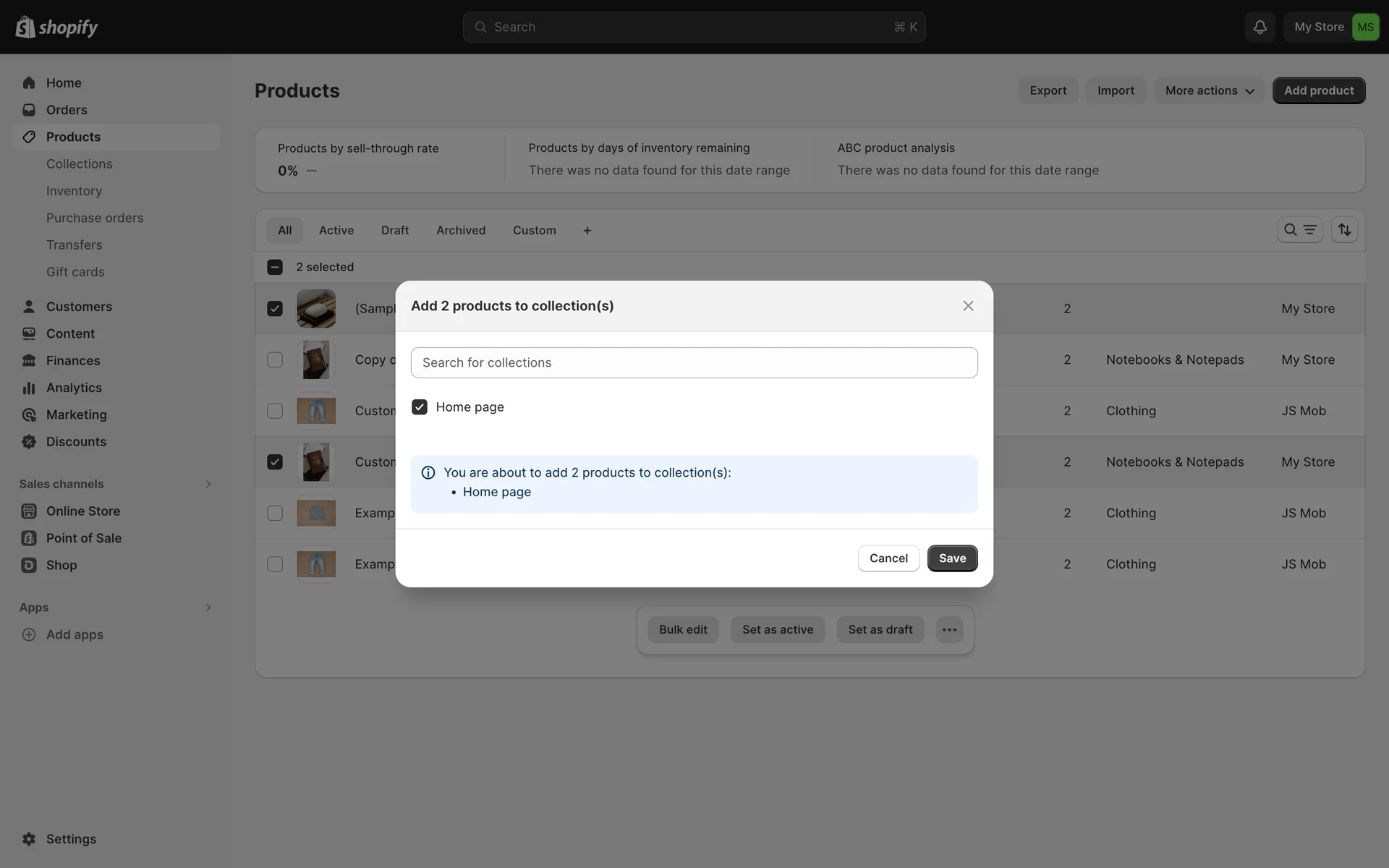Open Collections in the sidebar menu

[80, 164]
